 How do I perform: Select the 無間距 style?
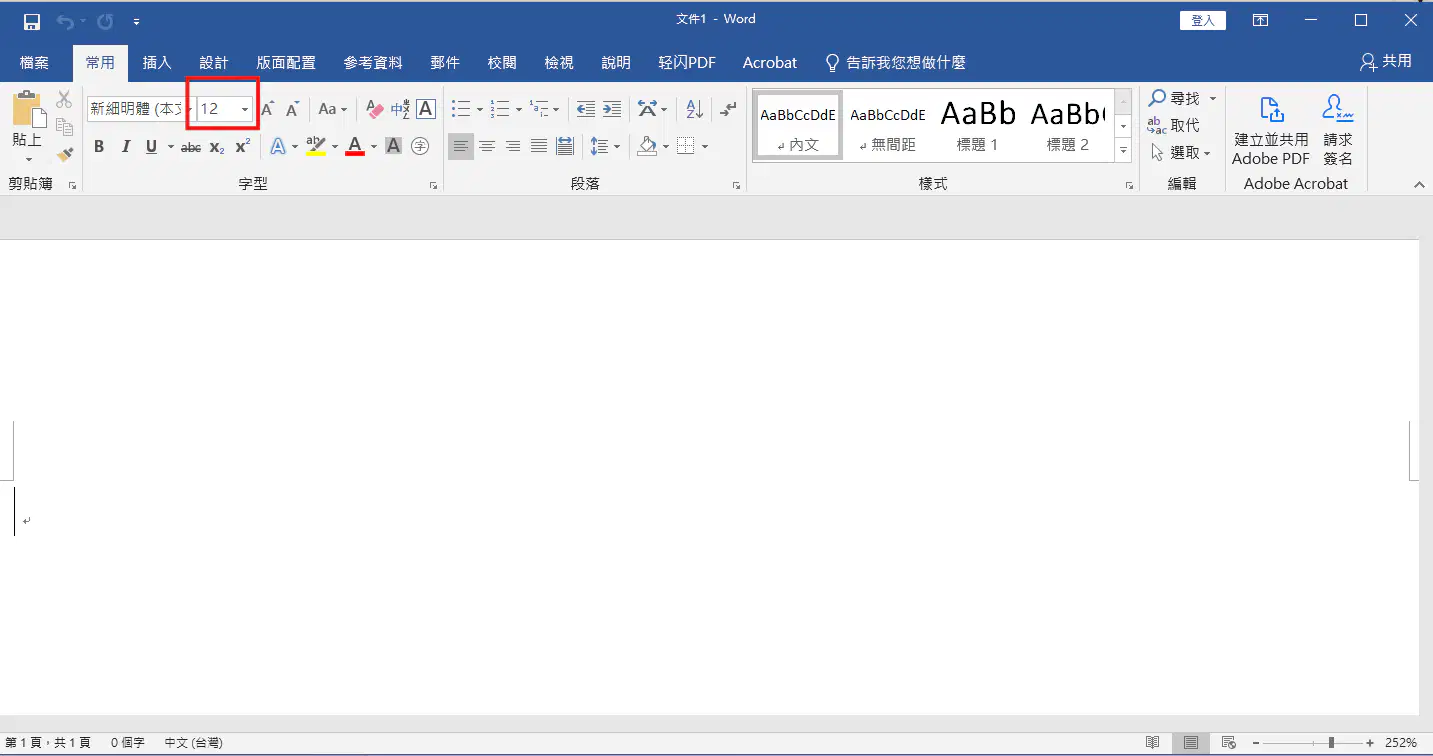[888, 124]
